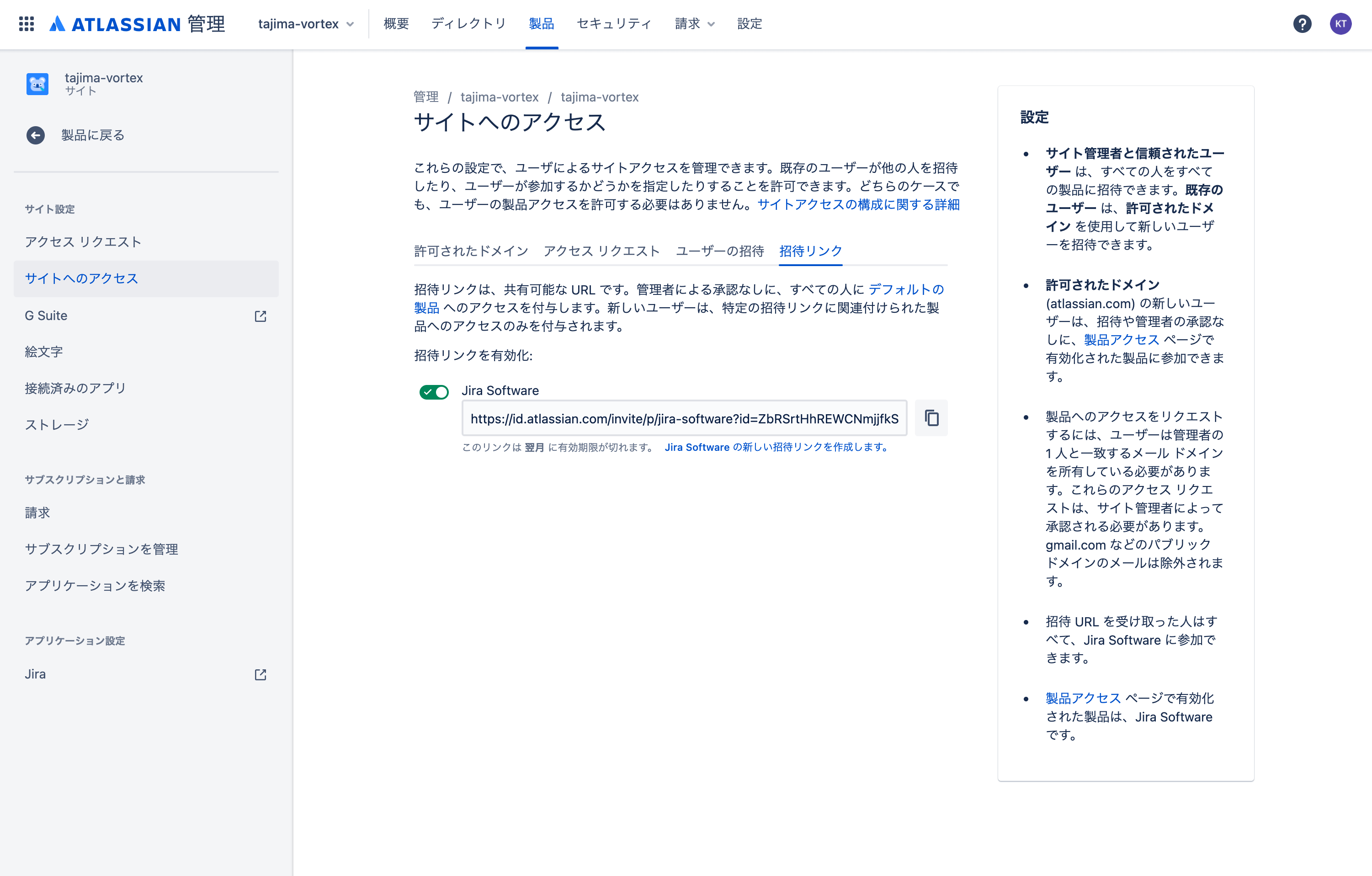Click the back arrow icon beside 製品に戻る

point(35,135)
